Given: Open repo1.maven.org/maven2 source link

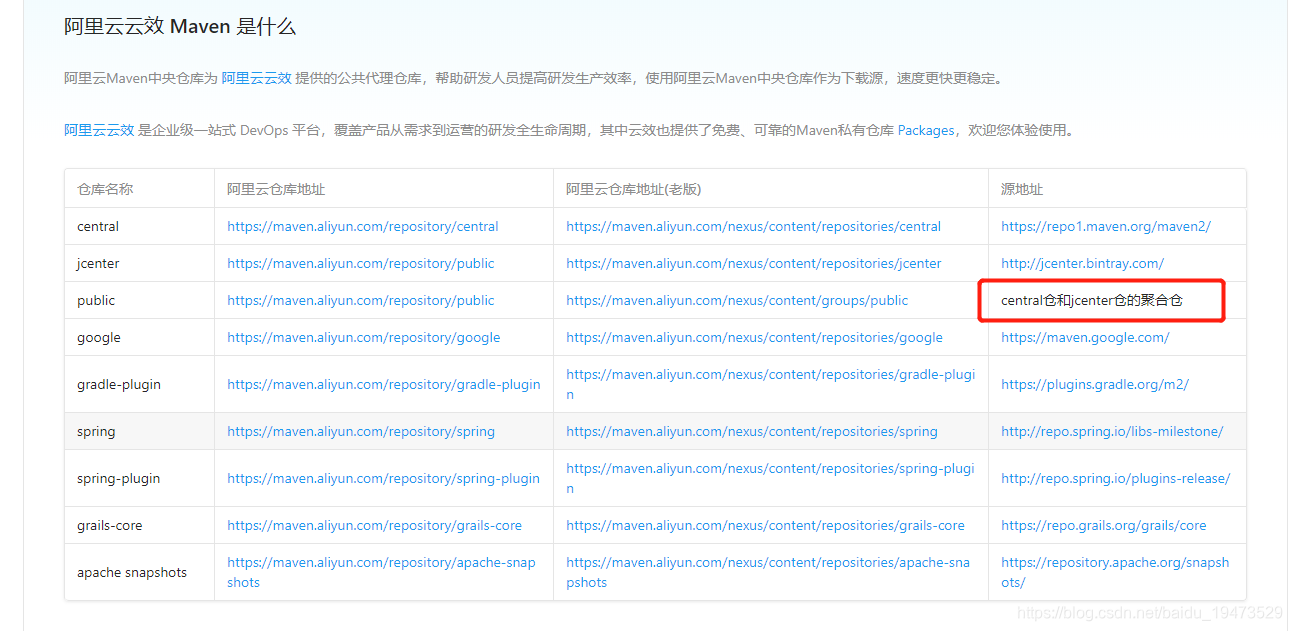Looking at the screenshot, I should pyautogui.click(x=1106, y=226).
